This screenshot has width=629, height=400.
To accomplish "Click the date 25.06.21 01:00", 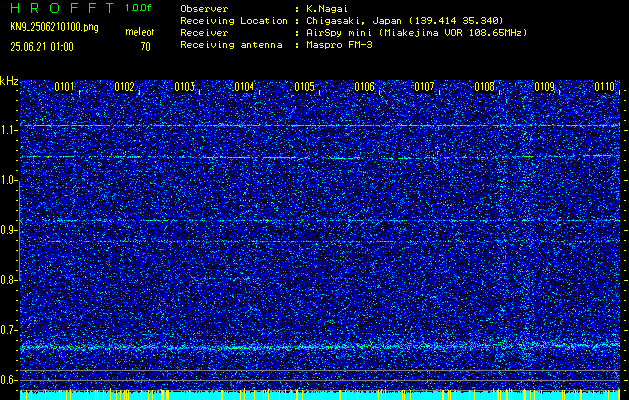I will click(x=42, y=47).
